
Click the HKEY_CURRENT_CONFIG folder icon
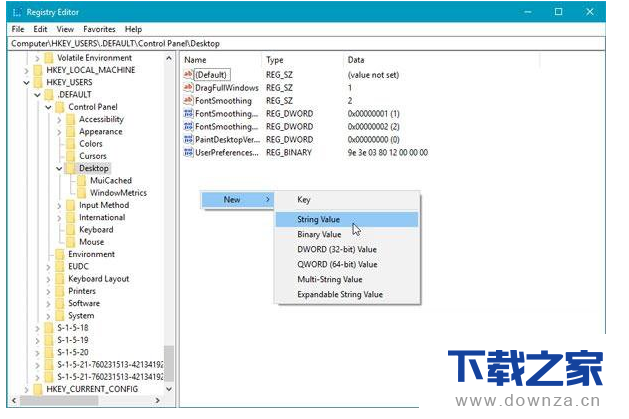click(x=38, y=389)
